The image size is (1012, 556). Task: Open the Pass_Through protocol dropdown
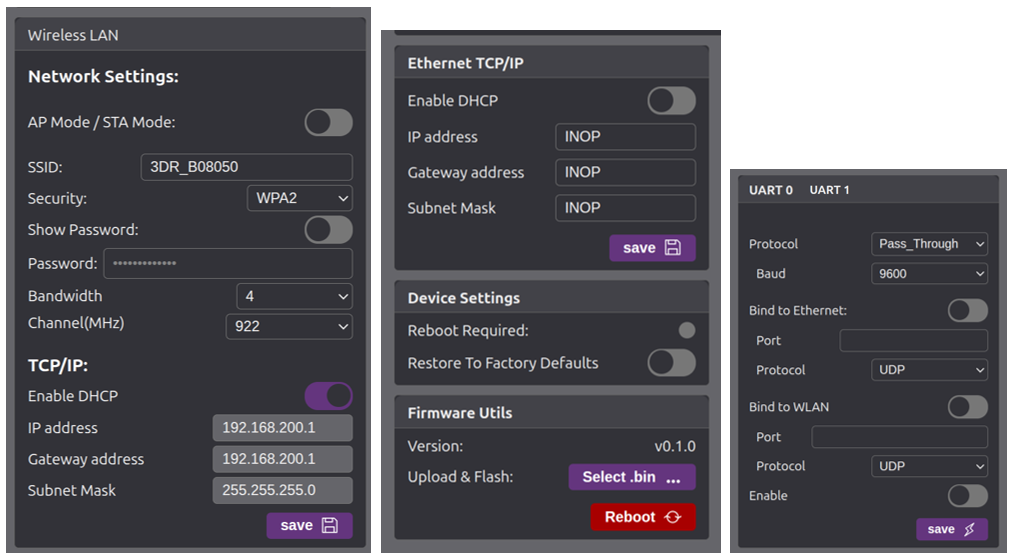(929, 244)
